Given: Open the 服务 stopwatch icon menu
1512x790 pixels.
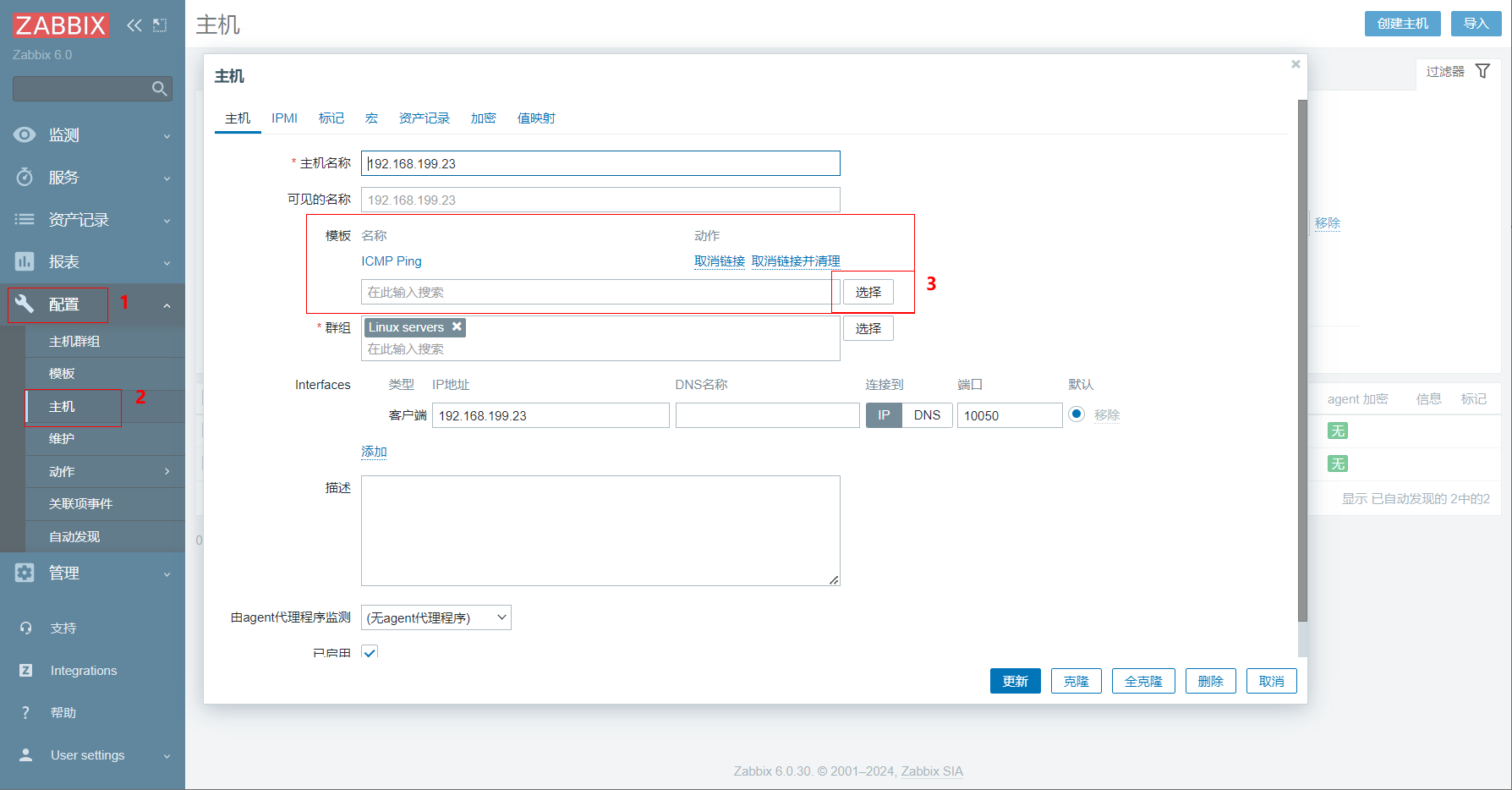Looking at the screenshot, I should 25,177.
